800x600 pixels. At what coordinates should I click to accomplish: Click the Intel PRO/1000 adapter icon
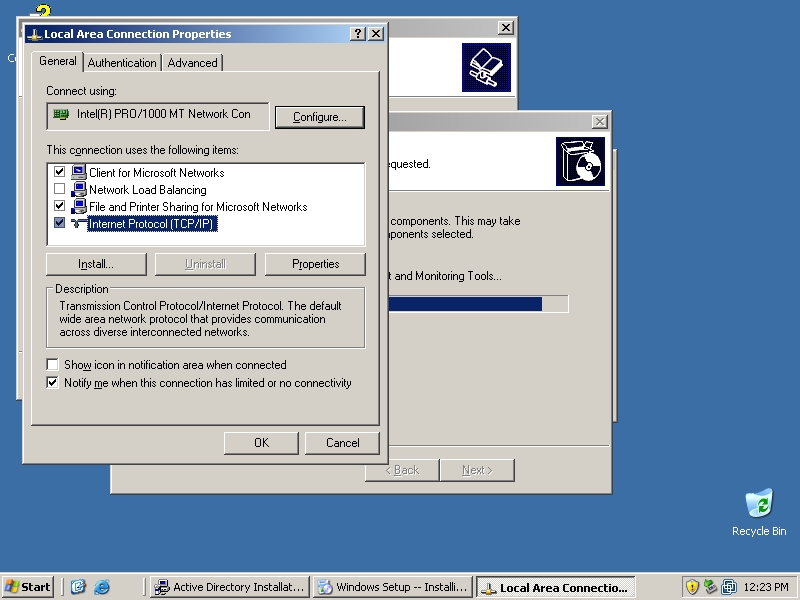pyautogui.click(x=61, y=114)
